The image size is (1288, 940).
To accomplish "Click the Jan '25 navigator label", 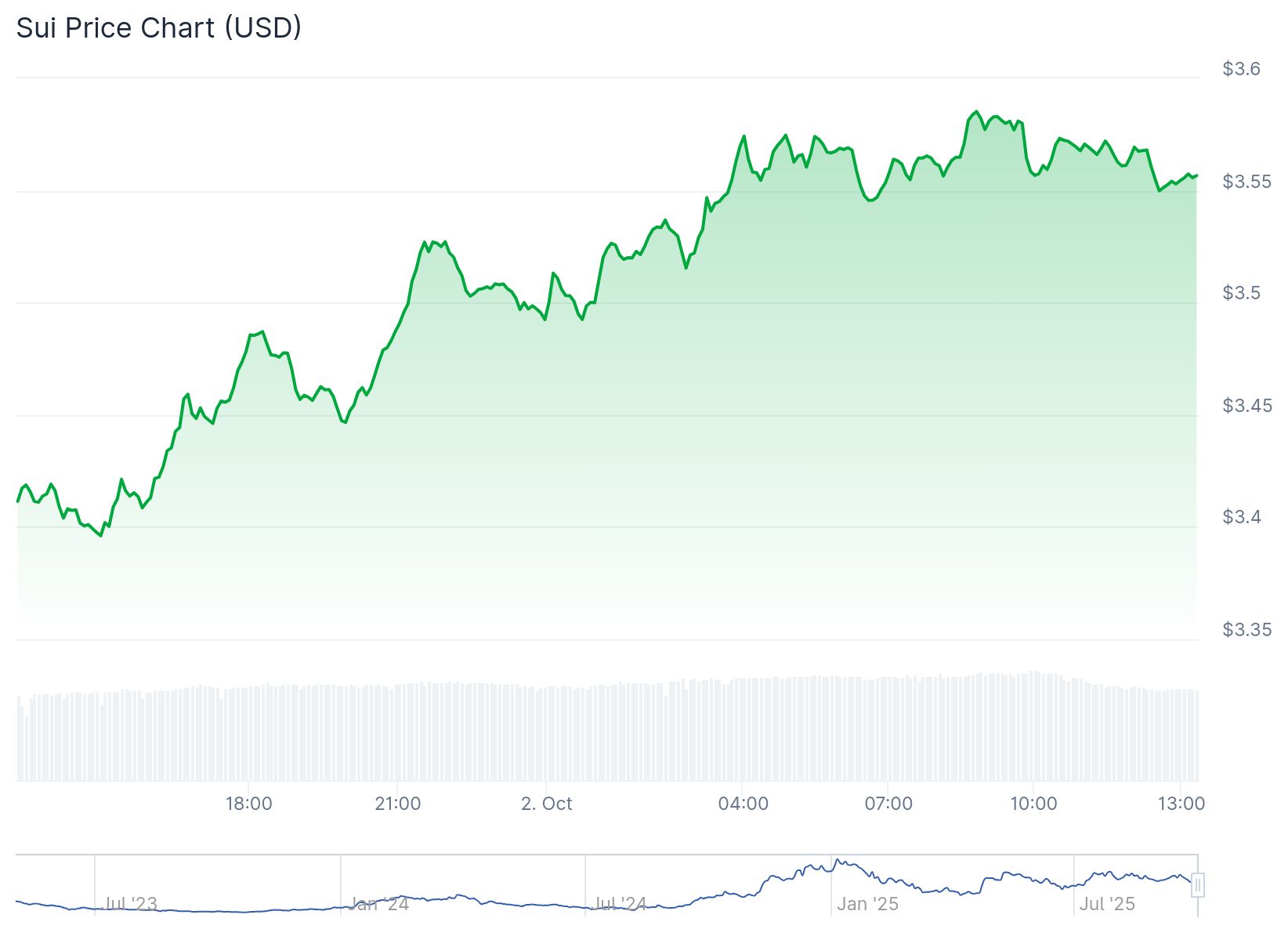I will [x=867, y=904].
